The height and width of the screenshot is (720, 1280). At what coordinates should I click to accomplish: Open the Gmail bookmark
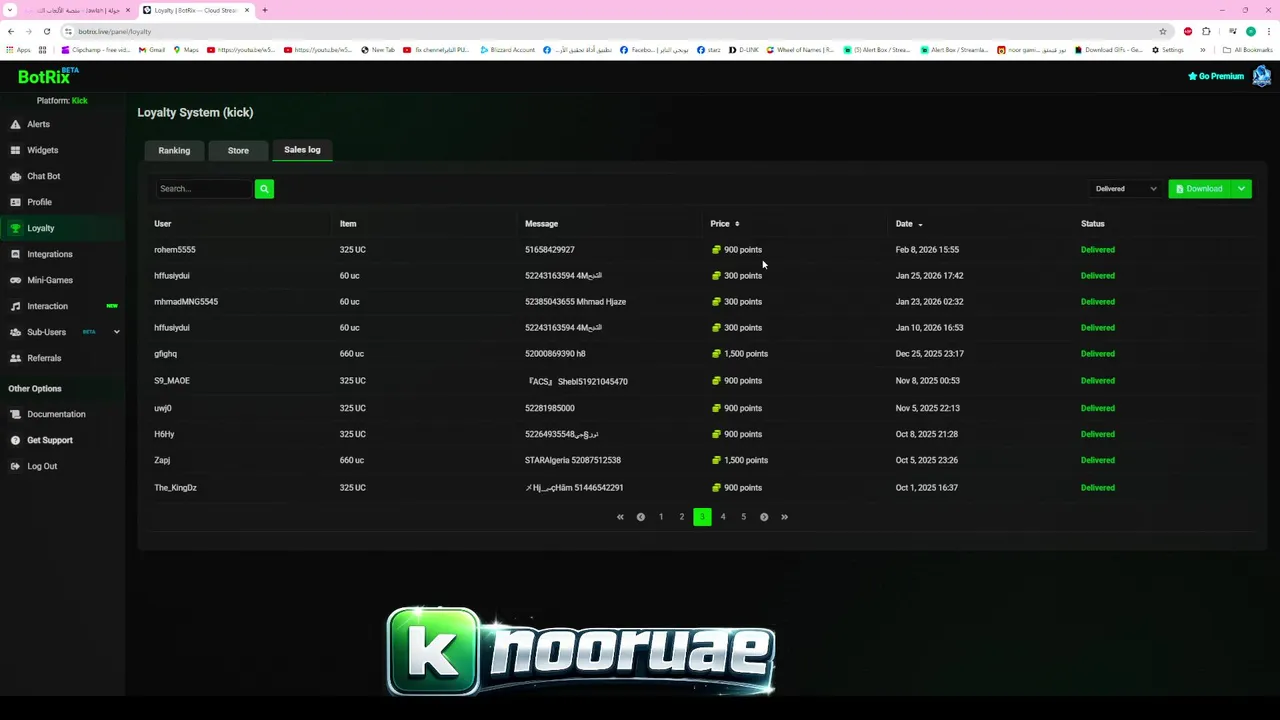[152, 50]
